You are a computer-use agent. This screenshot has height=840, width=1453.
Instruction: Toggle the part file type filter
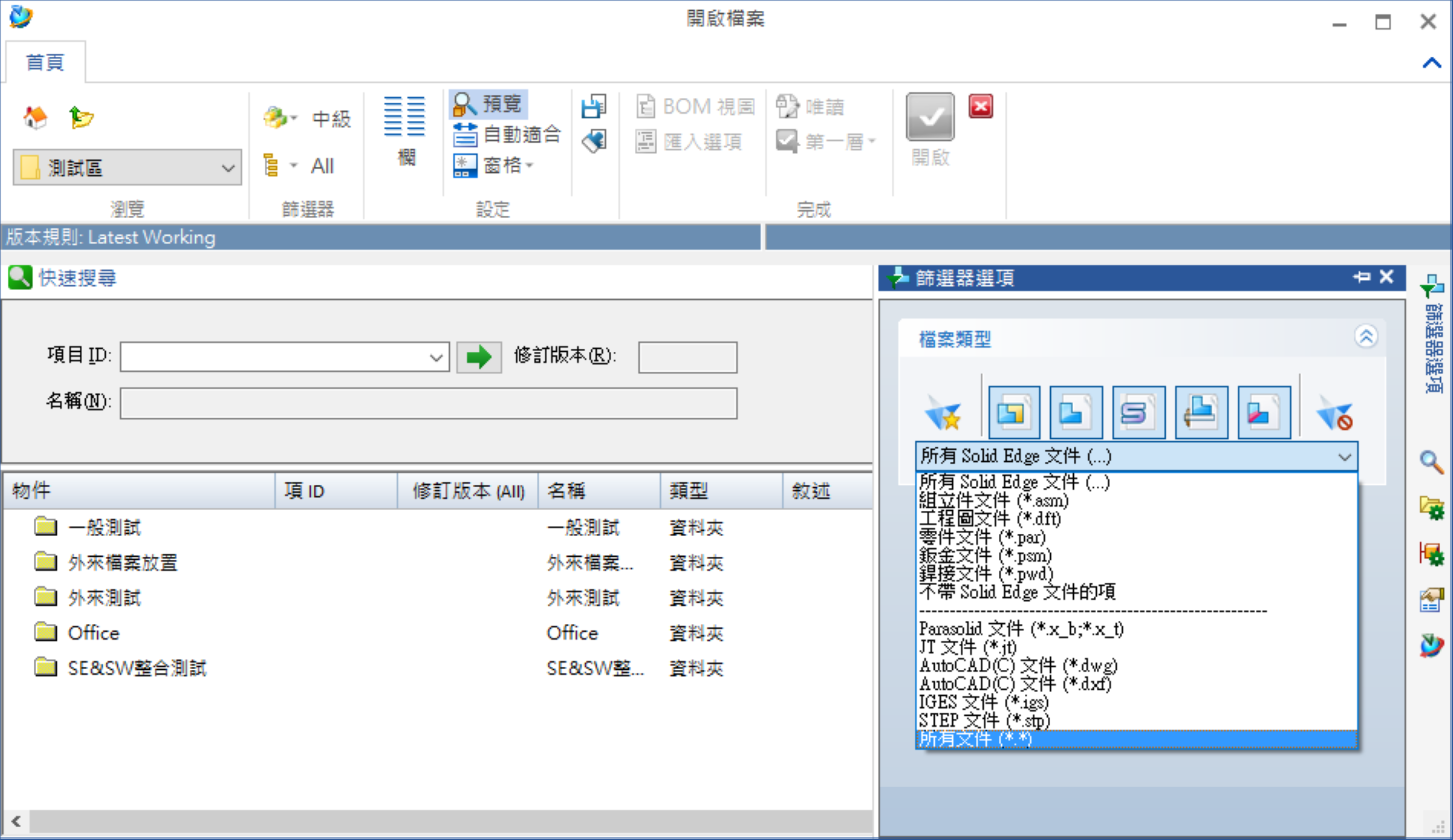point(1076,413)
